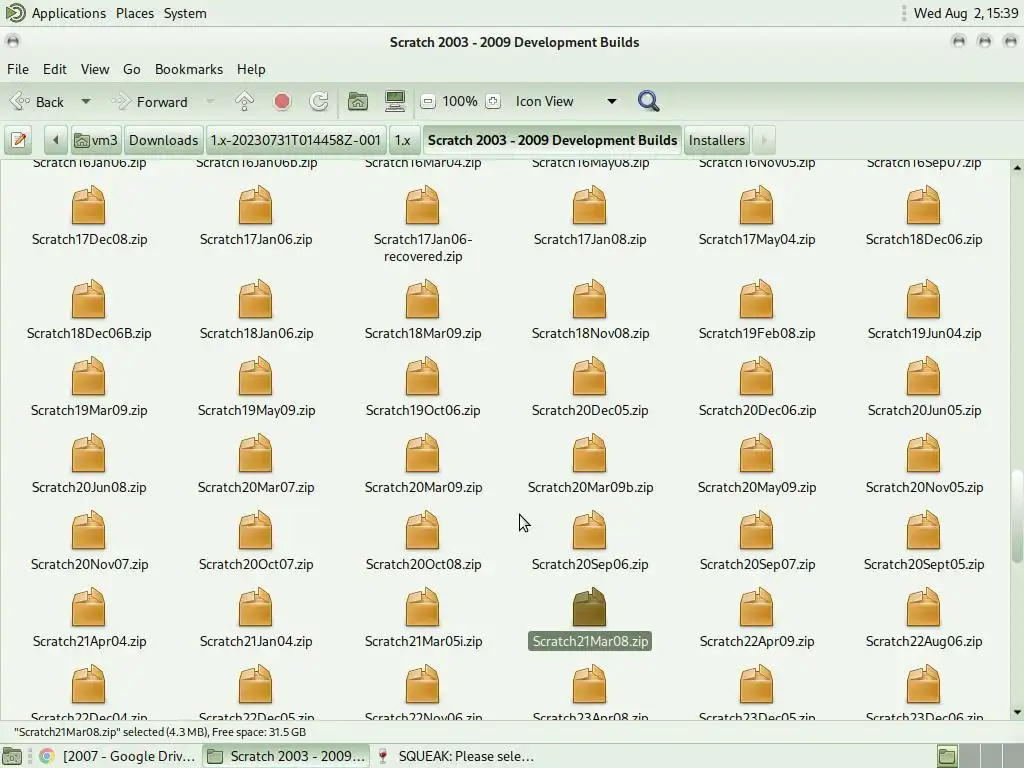Open the Back history dropdown arrow
1024x768 pixels.
point(86,102)
